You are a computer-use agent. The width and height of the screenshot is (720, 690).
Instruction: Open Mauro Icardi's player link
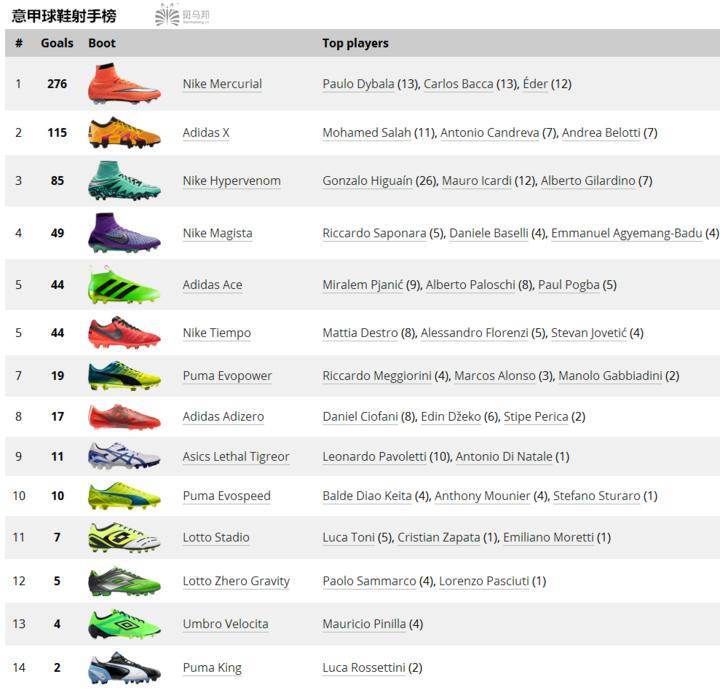click(x=477, y=181)
